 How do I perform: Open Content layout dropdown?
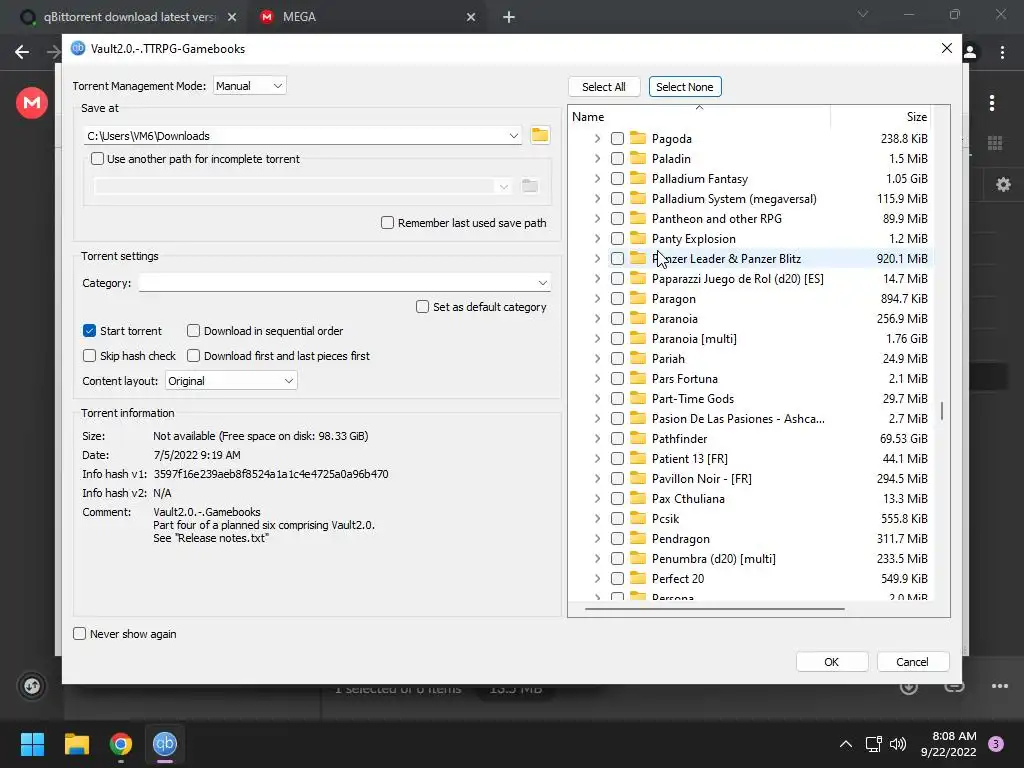tap(231, 381)
